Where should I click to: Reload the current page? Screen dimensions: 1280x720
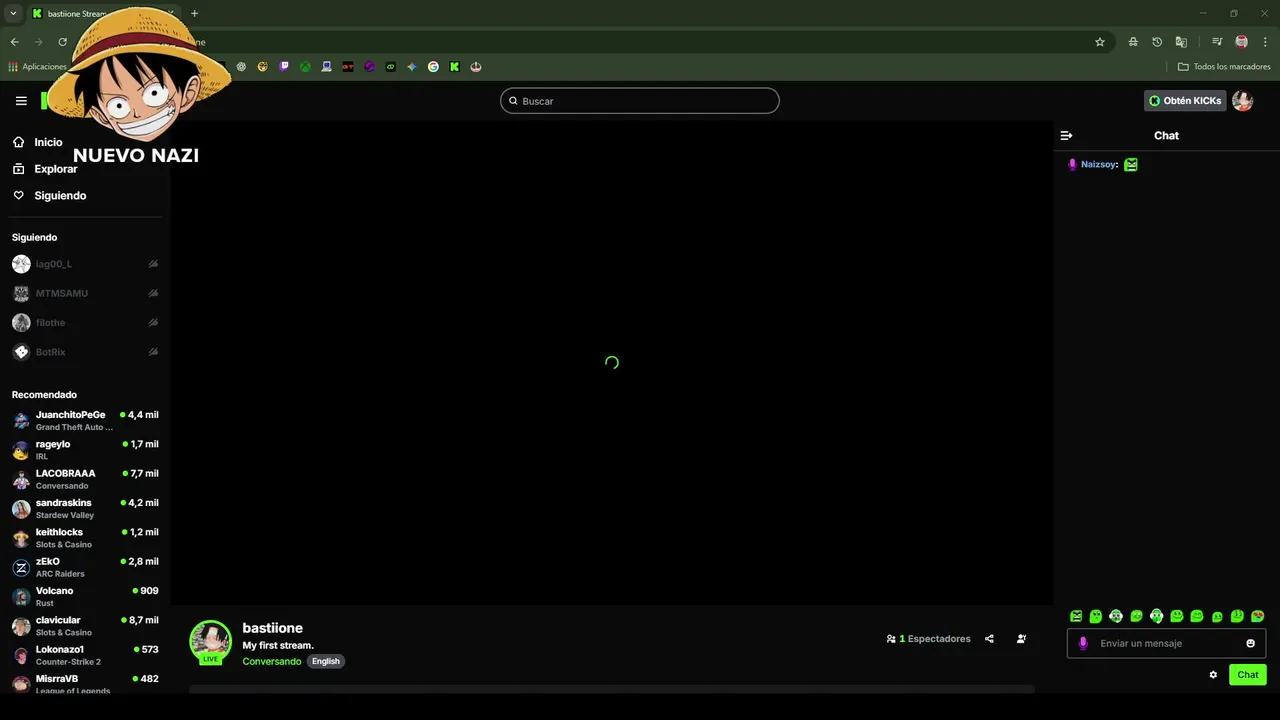tap(62, 42)
